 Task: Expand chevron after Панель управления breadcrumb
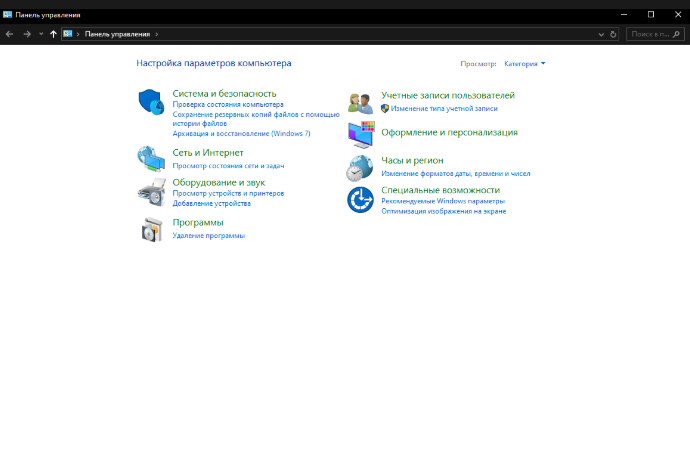tap(156, 34)
